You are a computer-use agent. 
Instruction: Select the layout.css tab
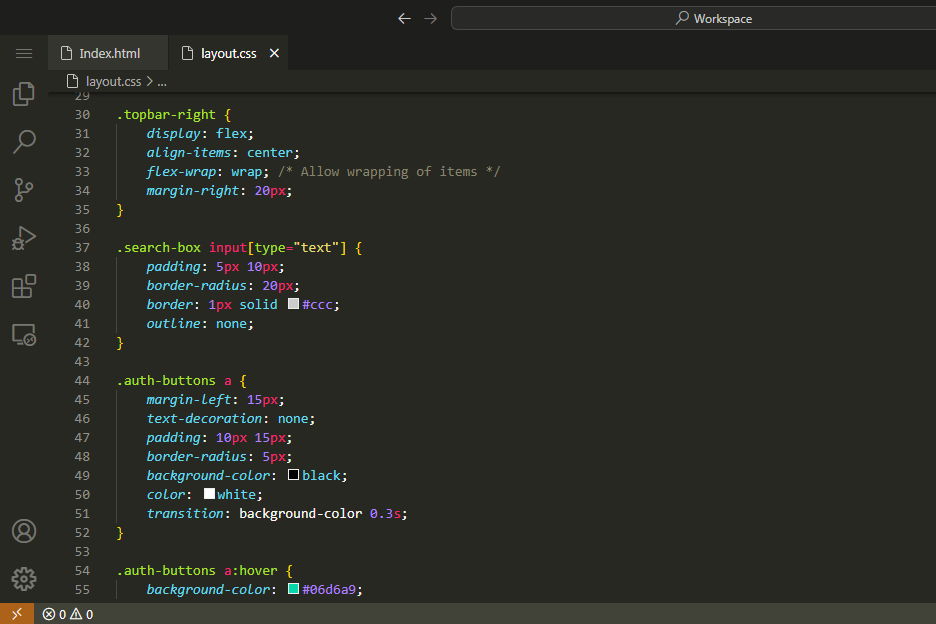click(228, 53)
